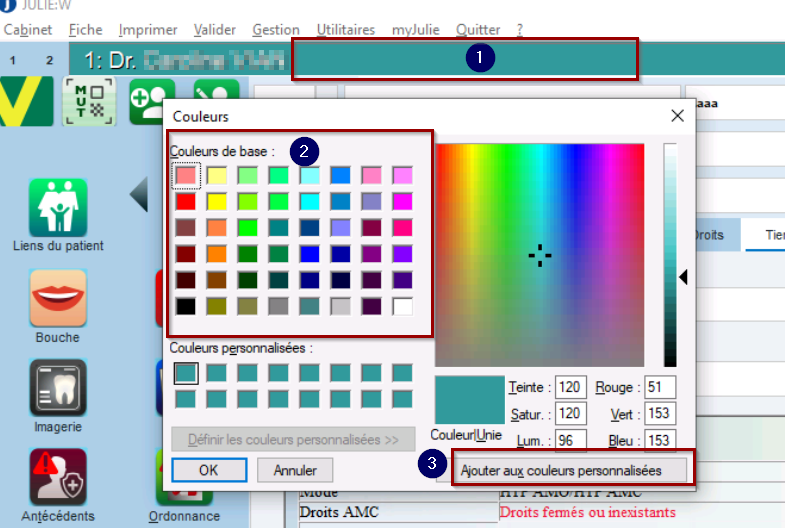This screenshot has height=528, width=785.
Task: Select the black base color swatch
Action: pyautogui.click(x=186, y=306)
